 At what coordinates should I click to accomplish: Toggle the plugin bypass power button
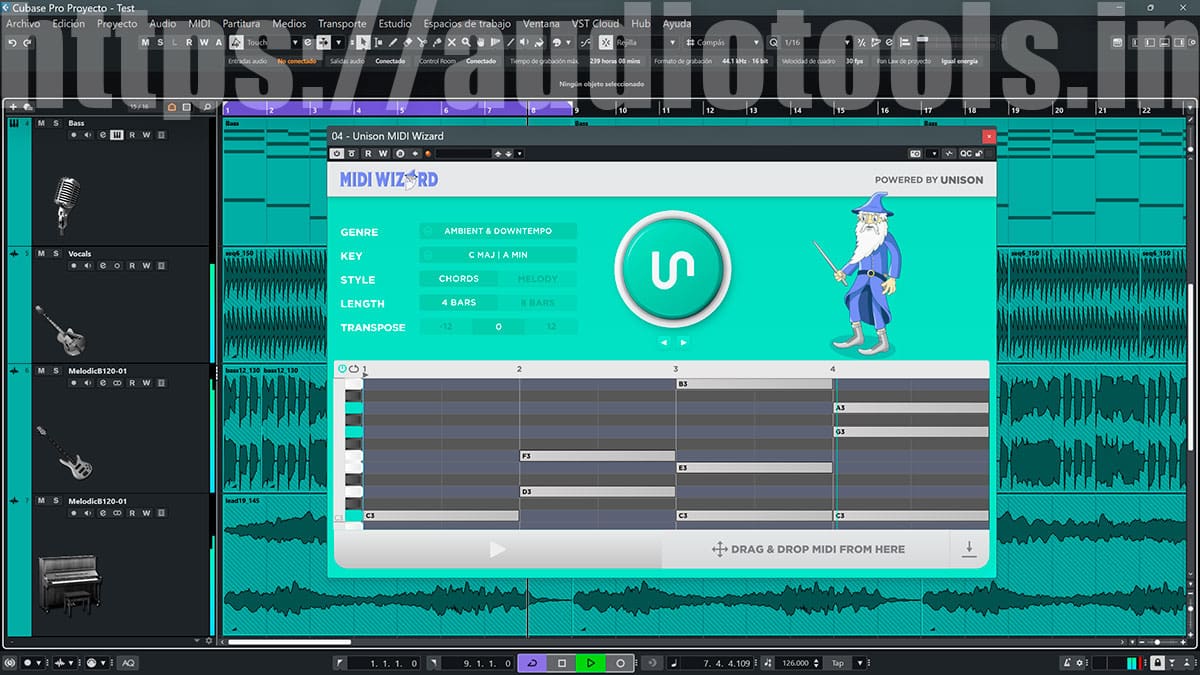point(337,153)
